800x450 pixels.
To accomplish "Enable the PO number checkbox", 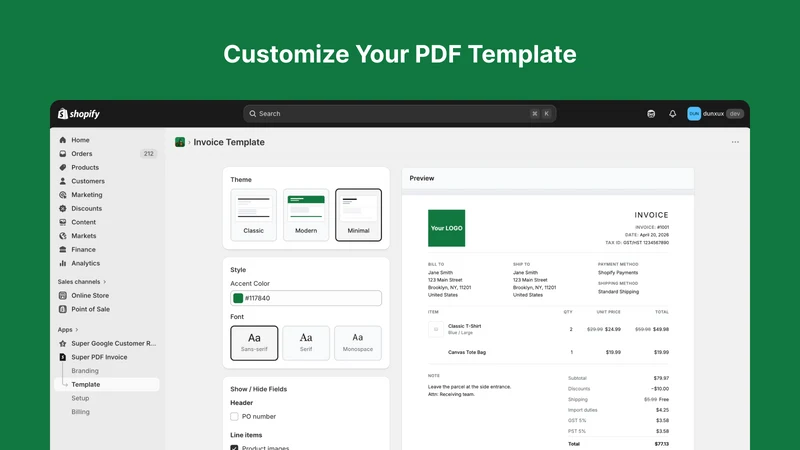I will click(234, 416).
